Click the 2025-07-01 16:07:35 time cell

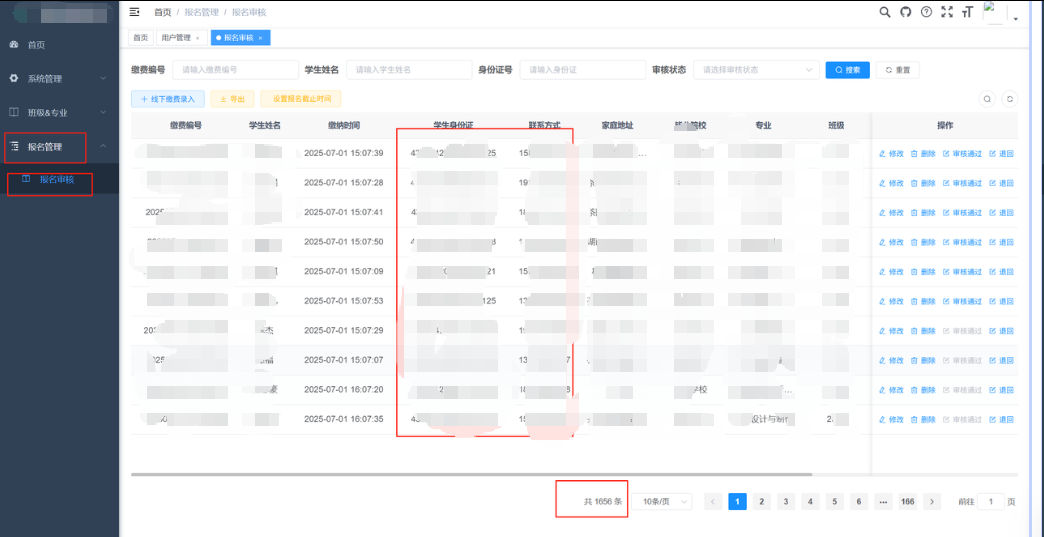click(344, 419)
